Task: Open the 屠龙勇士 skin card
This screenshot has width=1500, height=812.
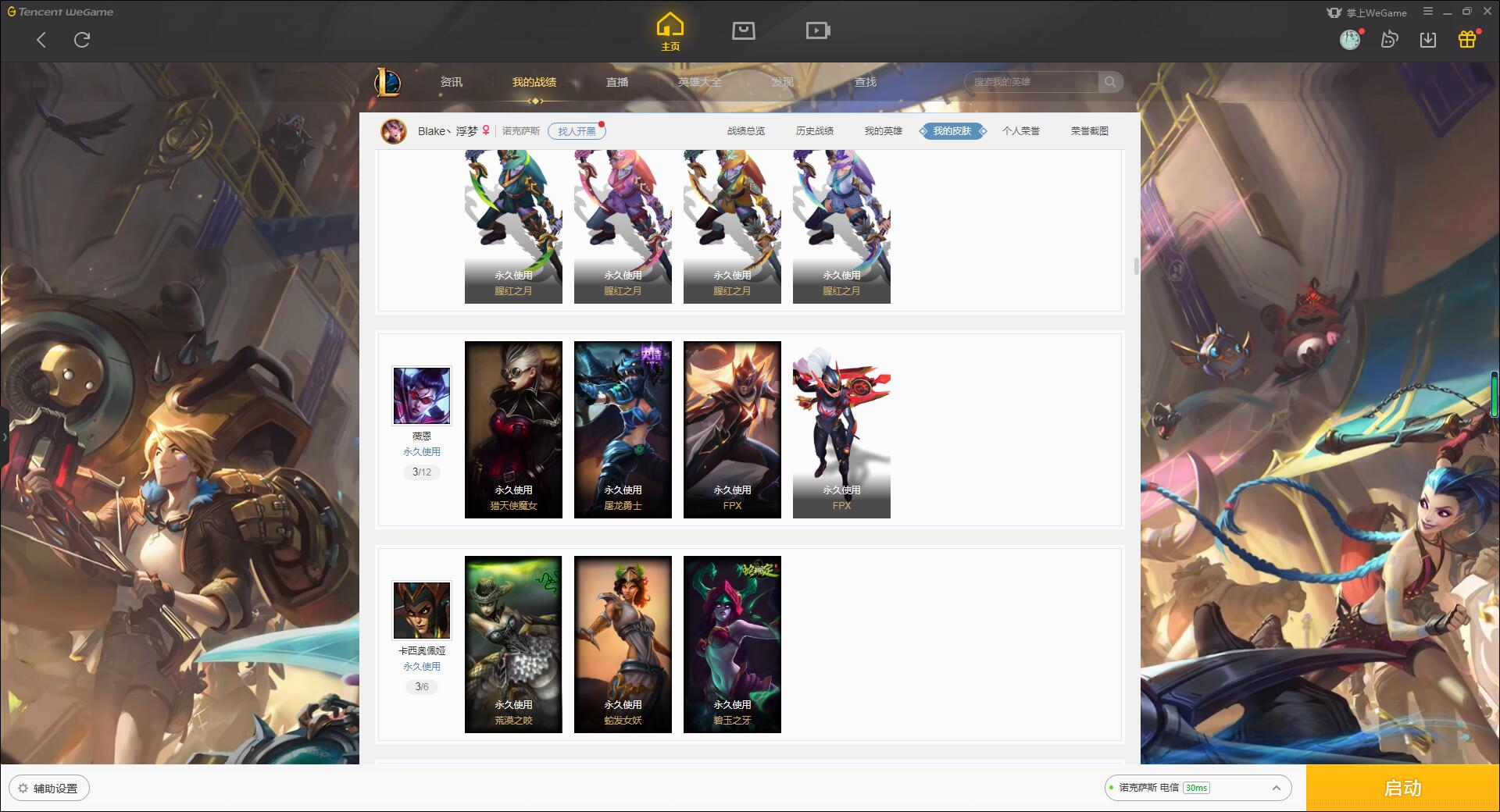Action: [623, 429]
